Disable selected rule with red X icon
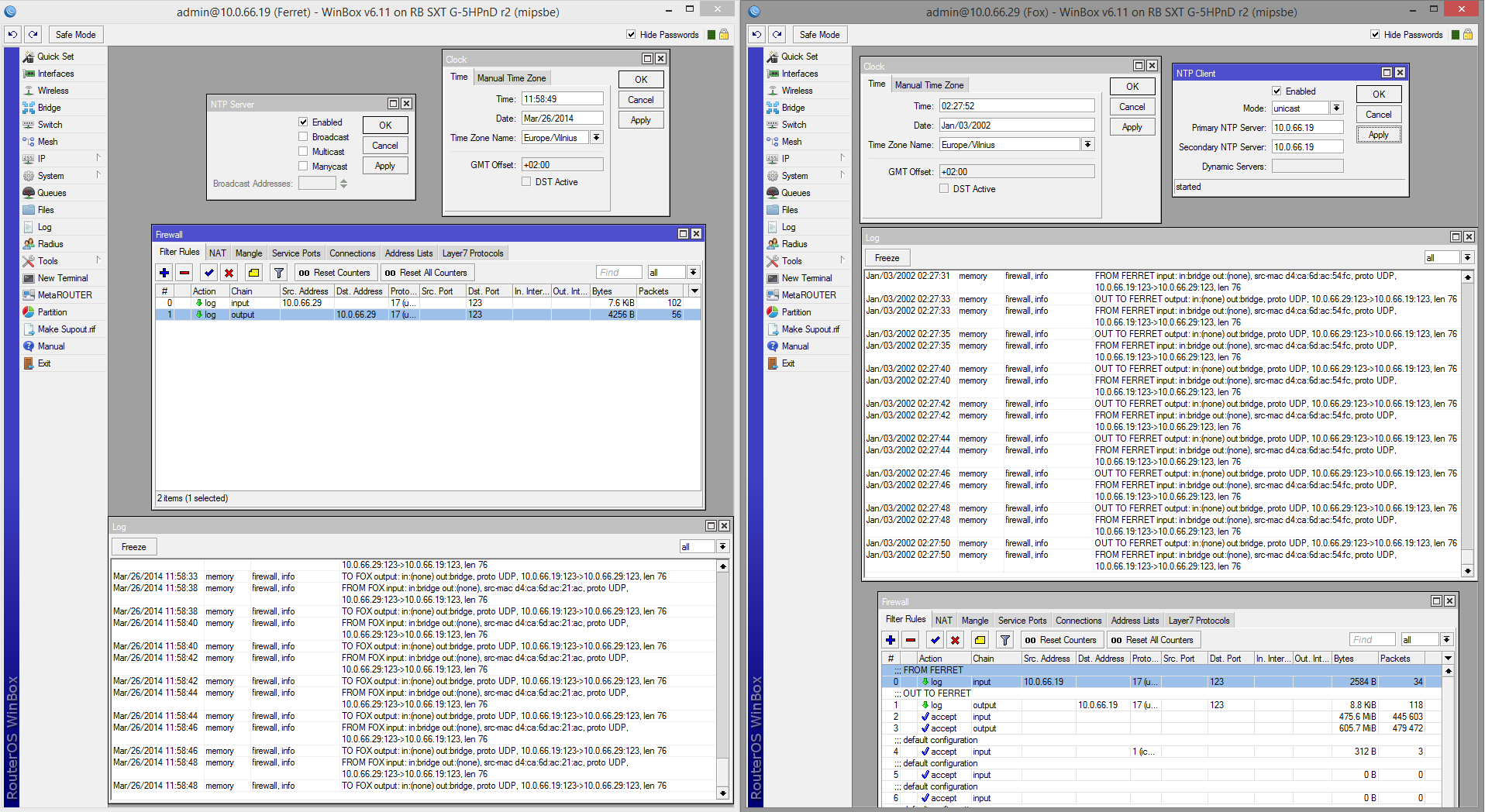Screen dimensions: 1485x812 coord(229,273)
